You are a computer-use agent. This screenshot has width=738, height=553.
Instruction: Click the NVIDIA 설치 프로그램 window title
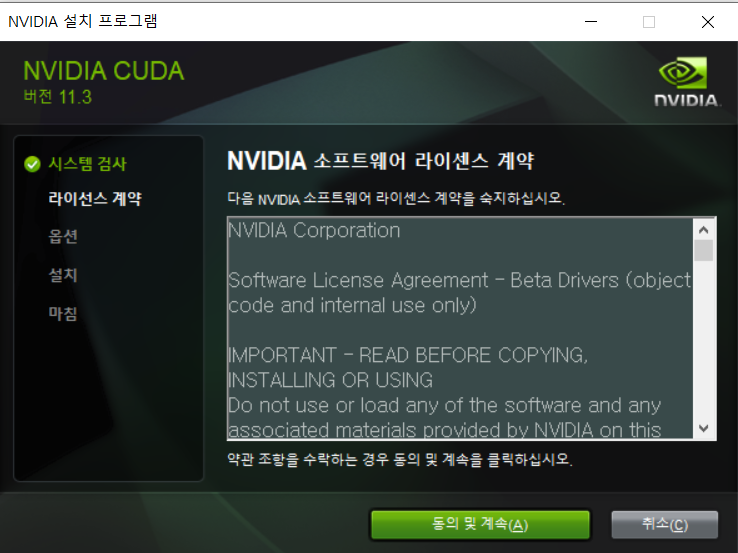coord(83,22)
